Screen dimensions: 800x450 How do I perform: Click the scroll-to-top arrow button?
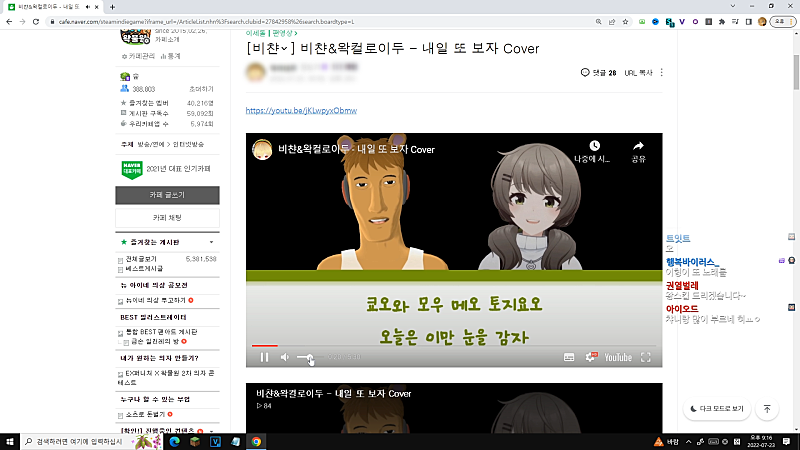(767, 409)
